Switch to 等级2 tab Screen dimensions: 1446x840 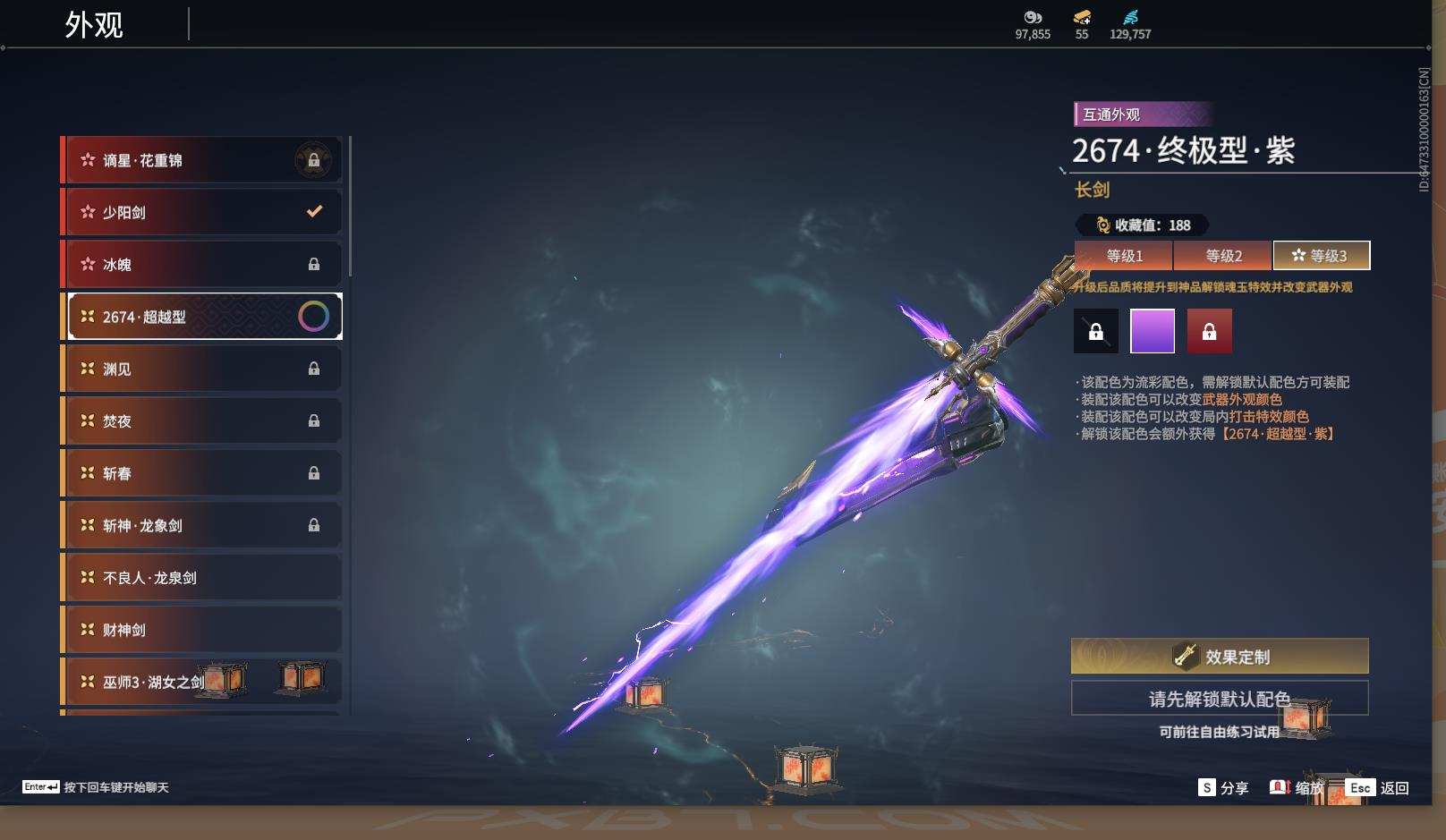(1223, 256)
